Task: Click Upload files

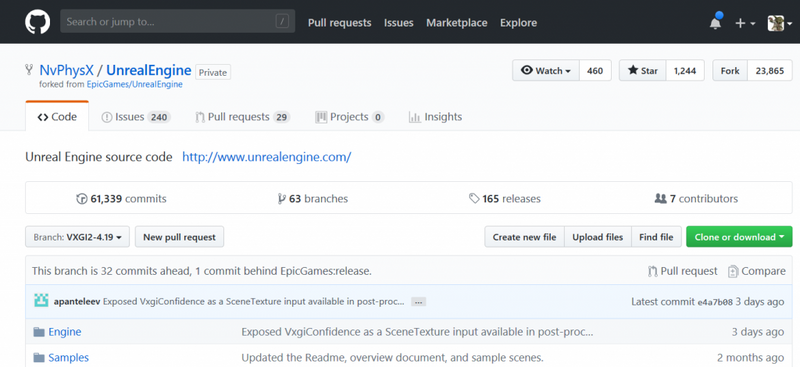Action: point(597,237)
